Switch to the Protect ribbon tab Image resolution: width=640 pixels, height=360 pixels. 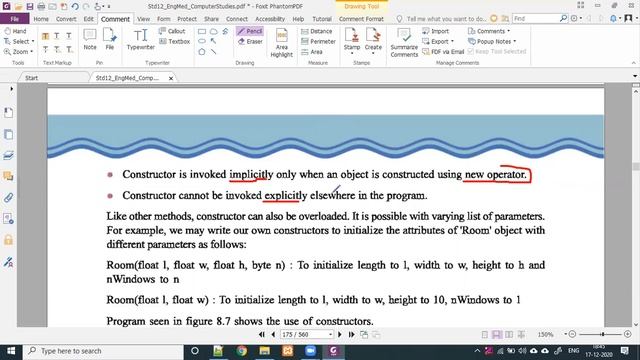tap(187, 19)
